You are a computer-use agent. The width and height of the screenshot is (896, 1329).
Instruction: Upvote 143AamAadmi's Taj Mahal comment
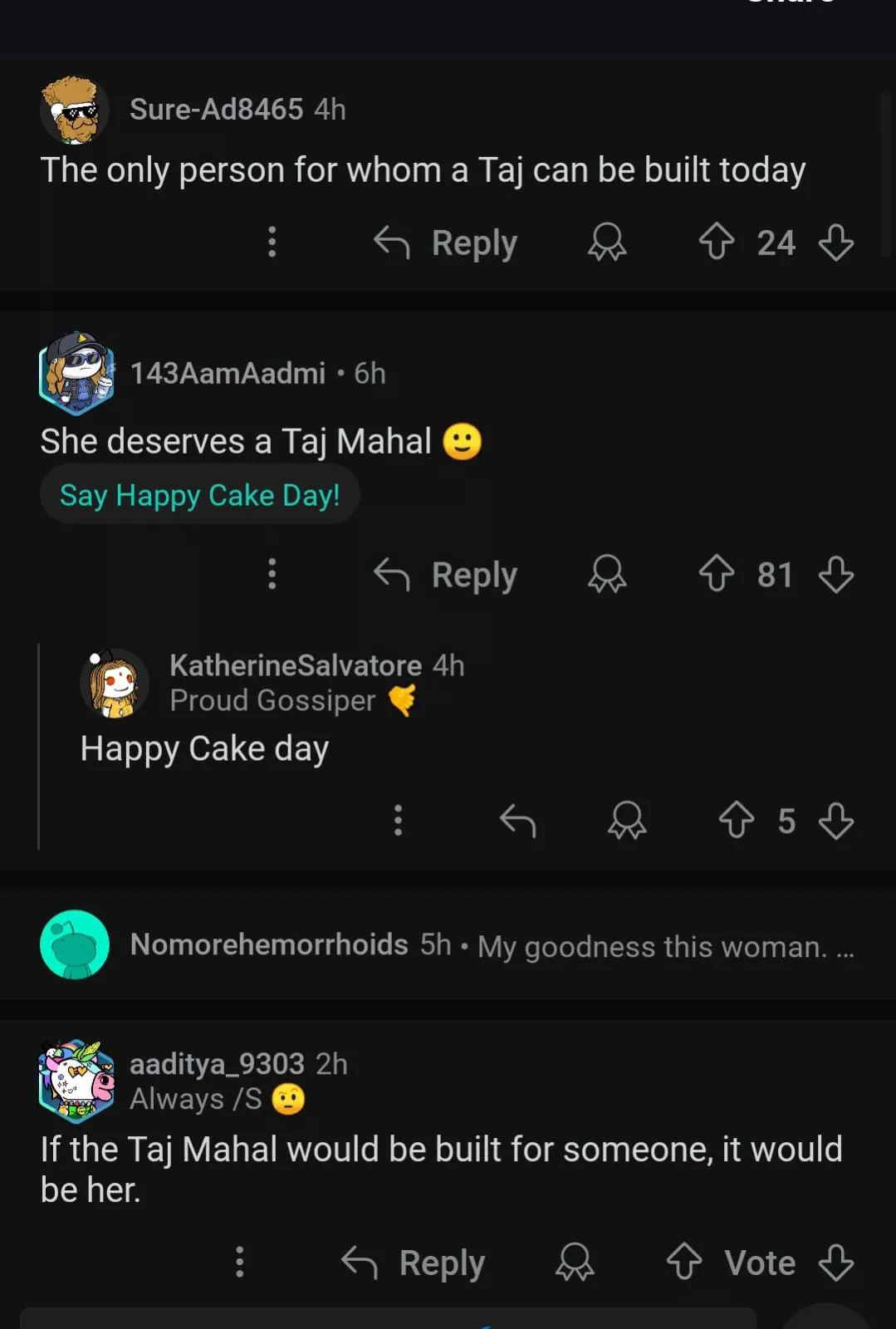[x=716, y=574]
